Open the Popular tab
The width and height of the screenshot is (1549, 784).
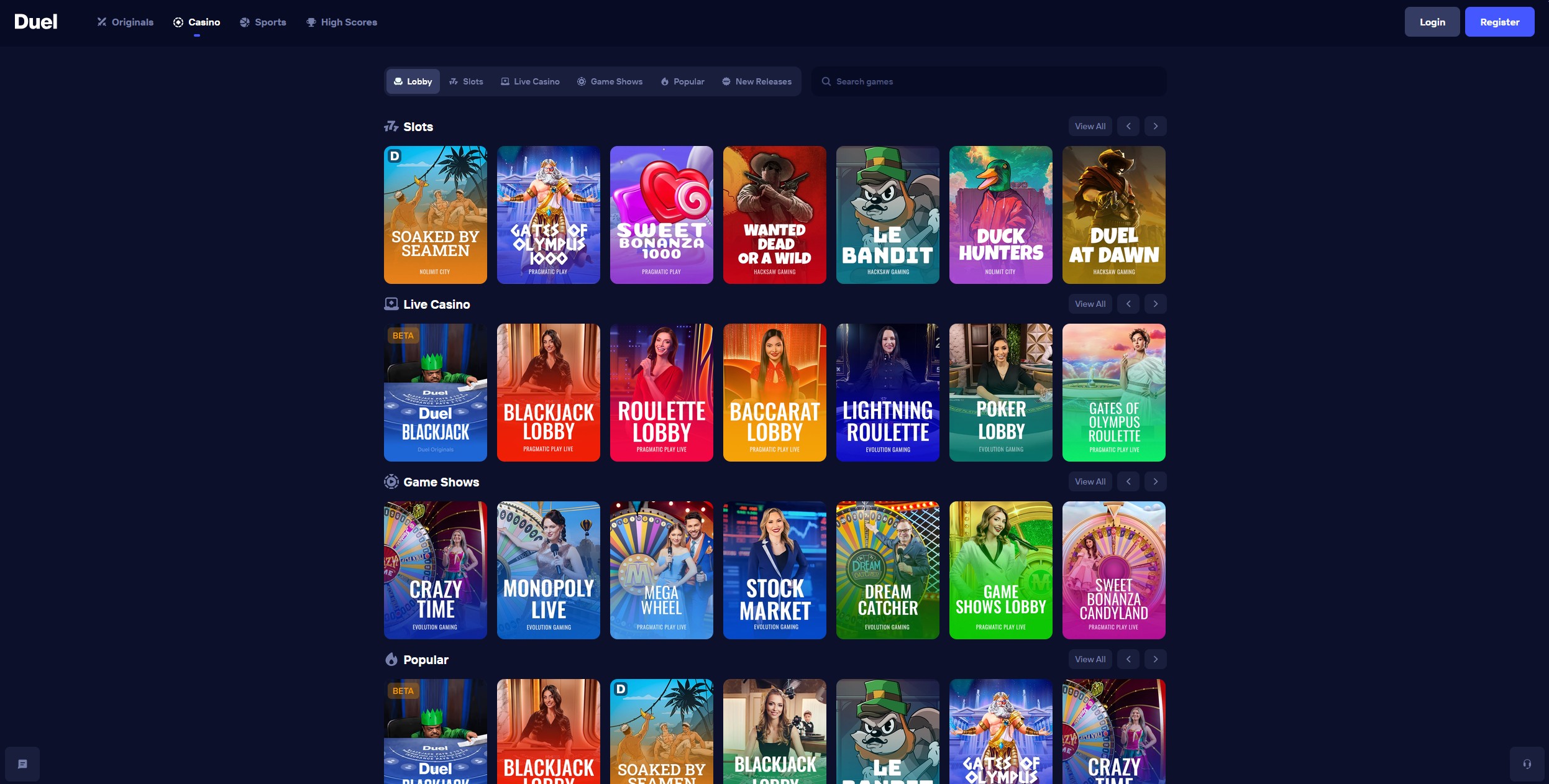pos(682,81)
